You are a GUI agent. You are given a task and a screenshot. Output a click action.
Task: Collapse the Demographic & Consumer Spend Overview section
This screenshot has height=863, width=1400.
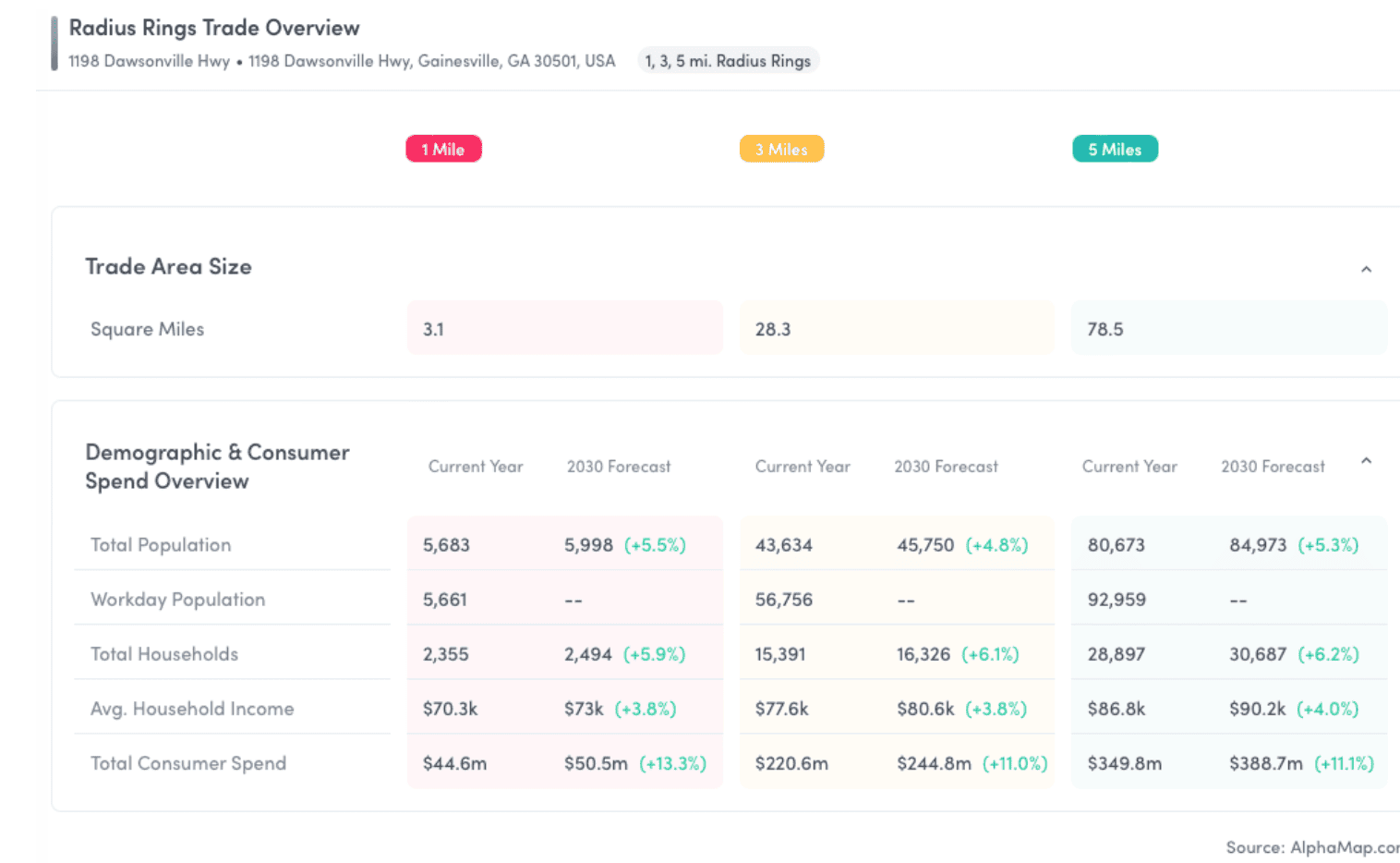point(1366,460)
